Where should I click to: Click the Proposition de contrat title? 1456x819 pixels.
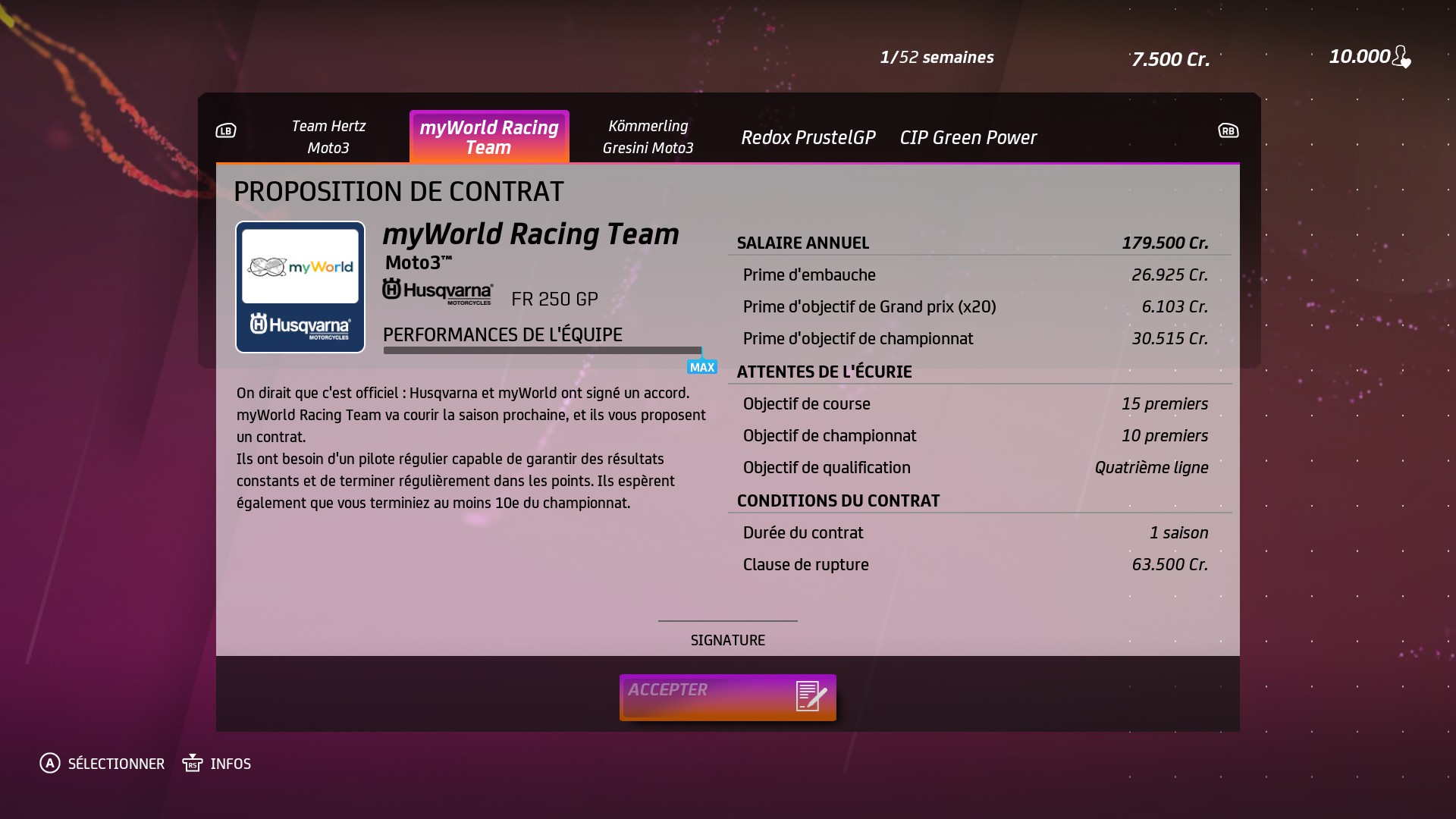point(399,191)
